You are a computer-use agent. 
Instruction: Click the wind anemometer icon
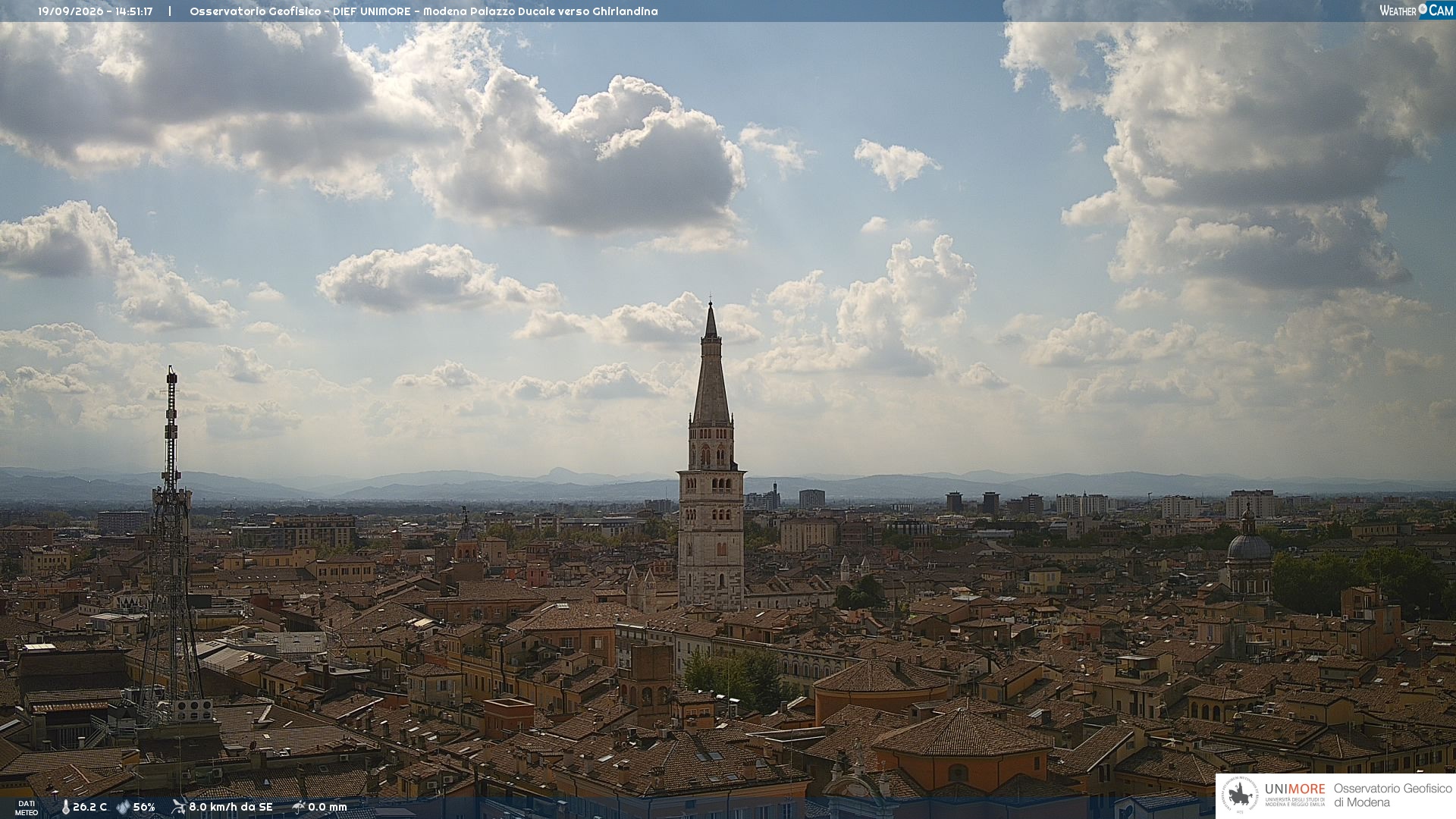coord(179,807)
